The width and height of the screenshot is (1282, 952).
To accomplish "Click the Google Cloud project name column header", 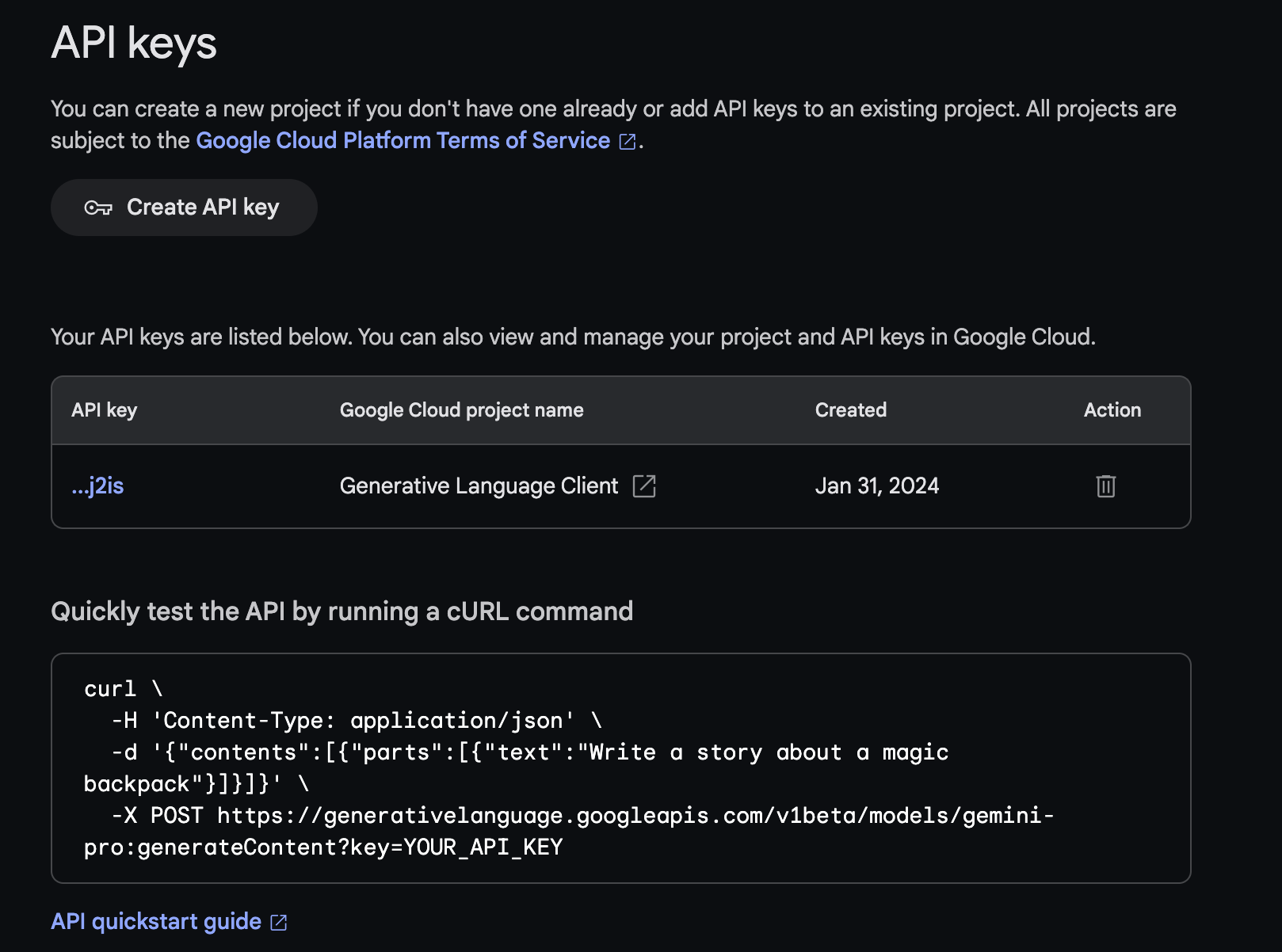I will (461, 410).
